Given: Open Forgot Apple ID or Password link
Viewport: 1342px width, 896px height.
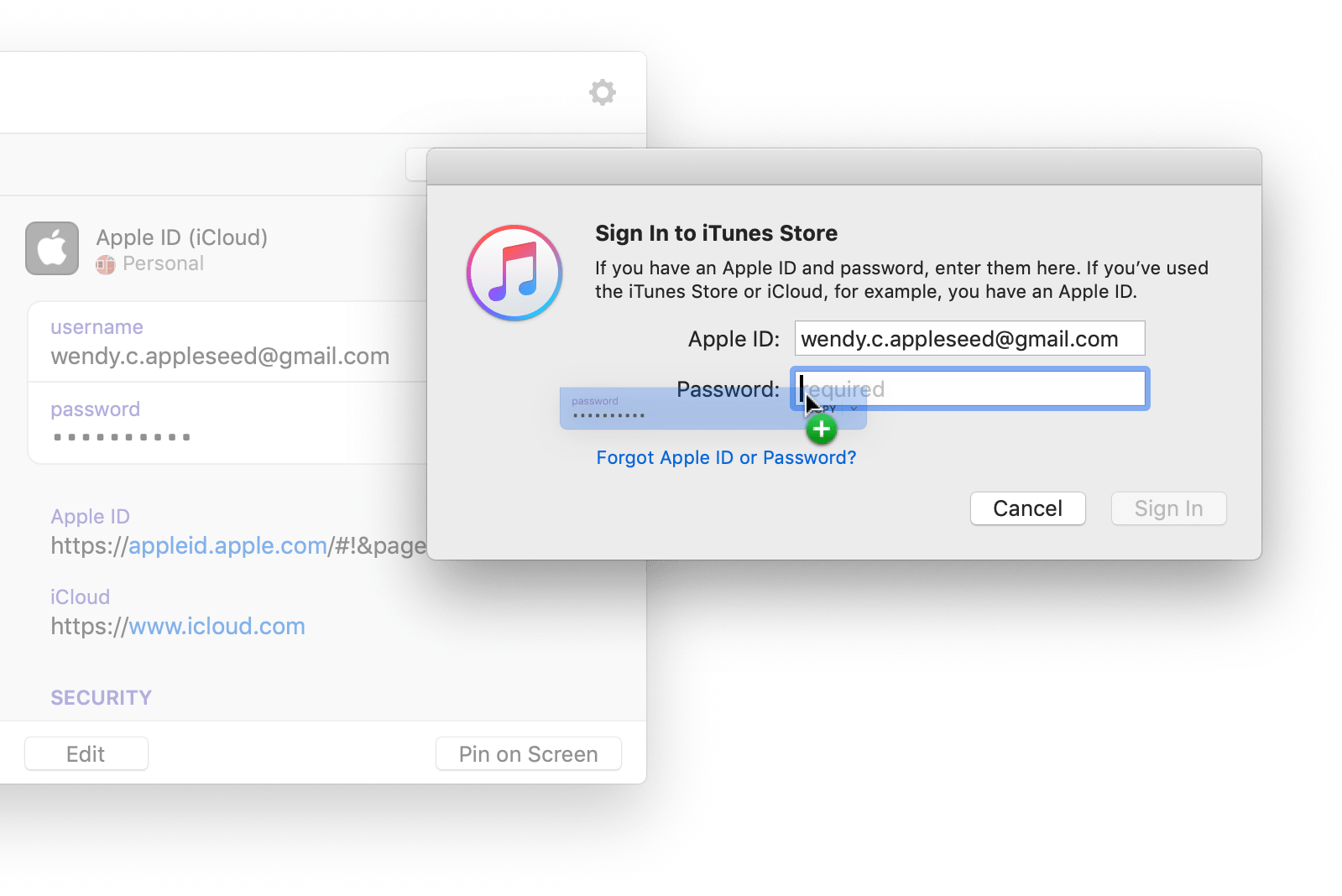Looking at the screenshot, I should point(726,458).
